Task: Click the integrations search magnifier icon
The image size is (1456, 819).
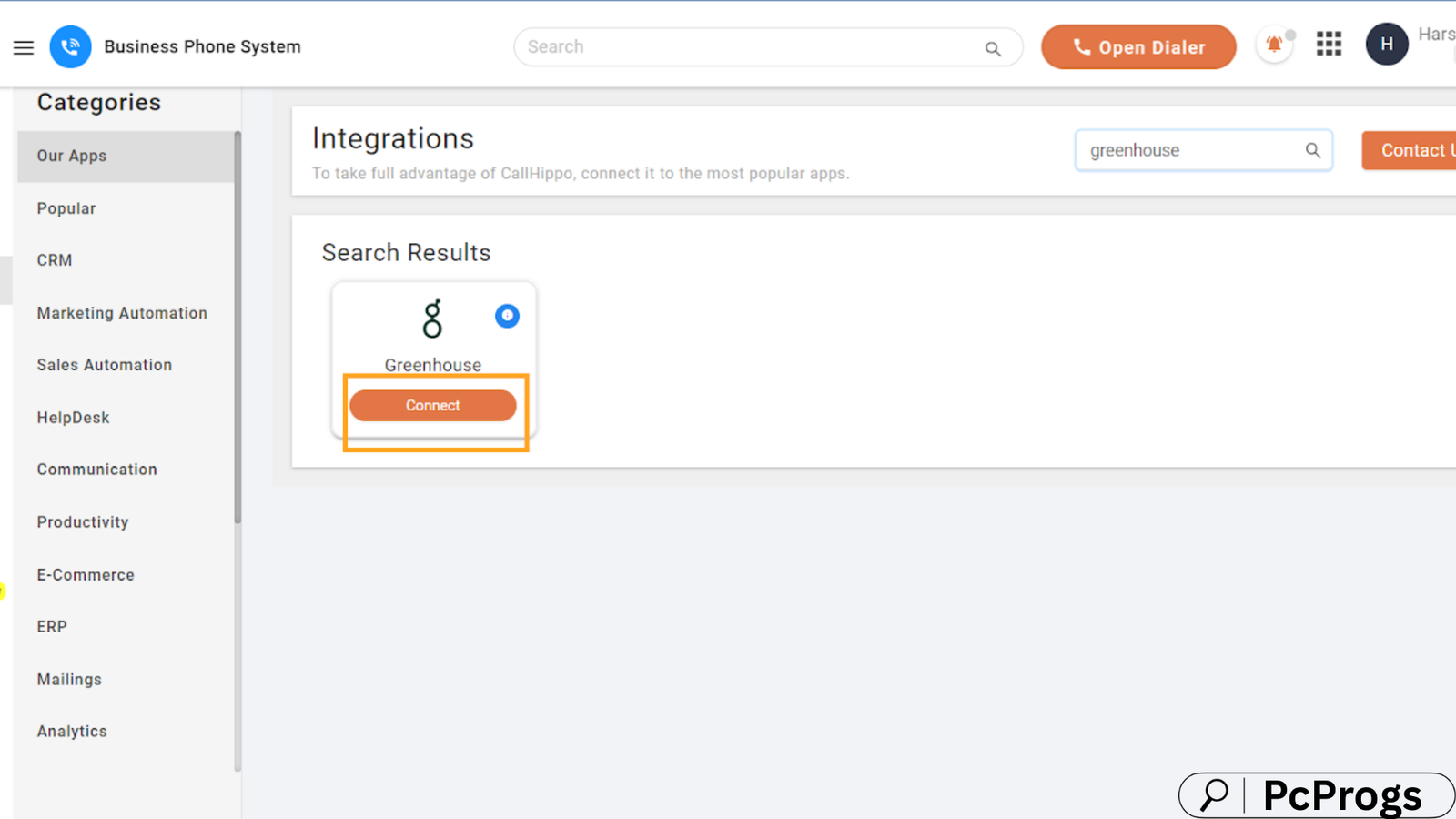Action: [x=1312, y=151]
